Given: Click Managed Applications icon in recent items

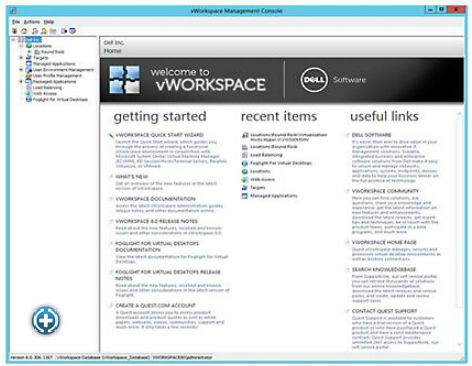Looking at the screenshot, I should 245,196.
